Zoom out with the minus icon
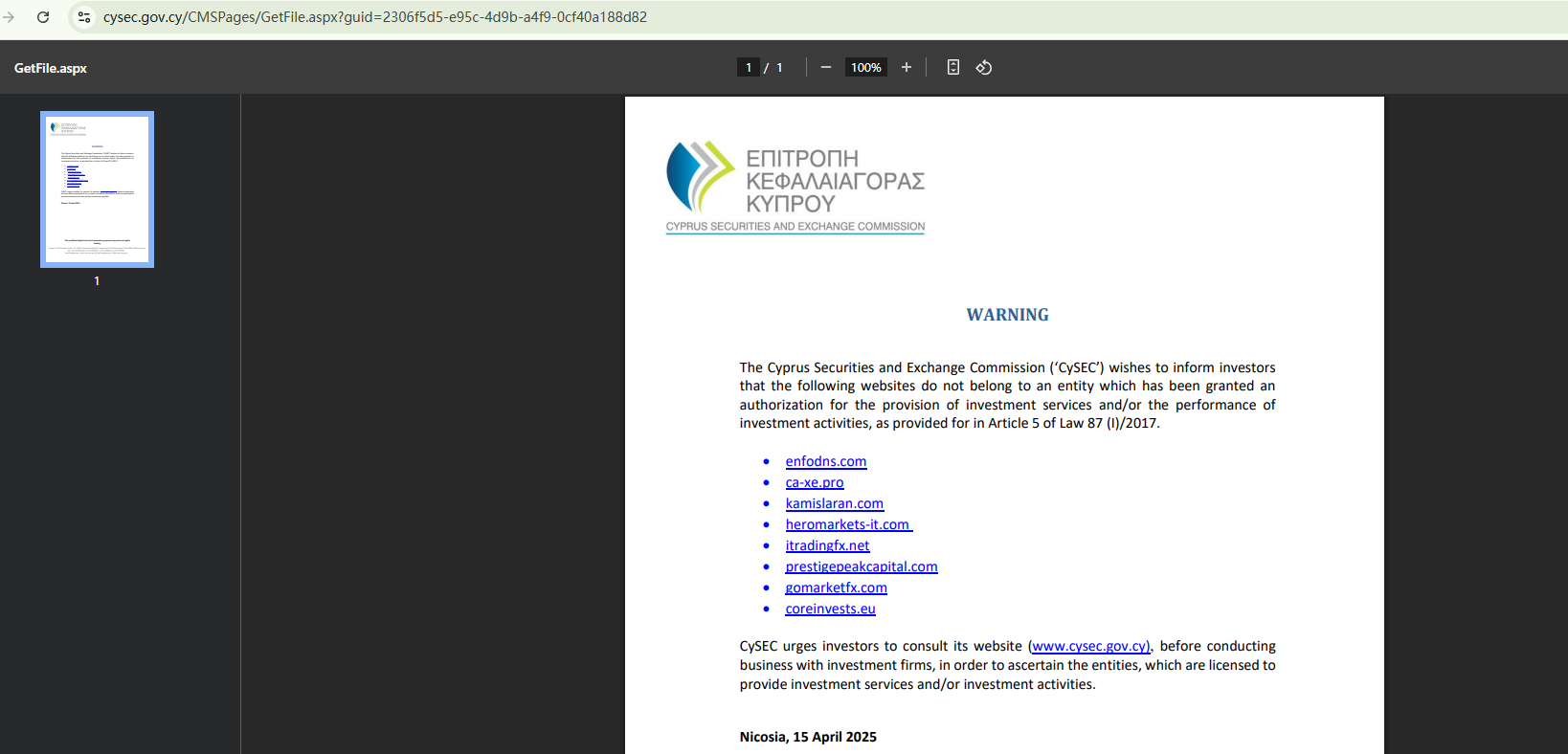Screen dimensions: 1568x754 click(x=826, y=67)
